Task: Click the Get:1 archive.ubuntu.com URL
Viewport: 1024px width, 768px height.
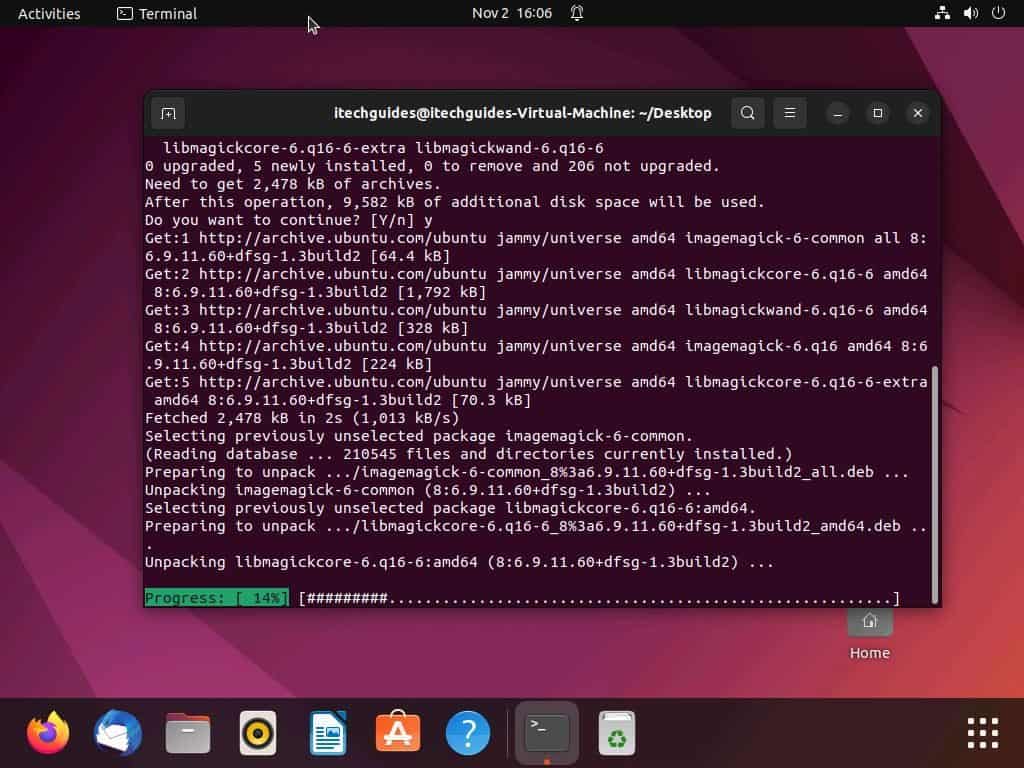Action: coord(342,238)
